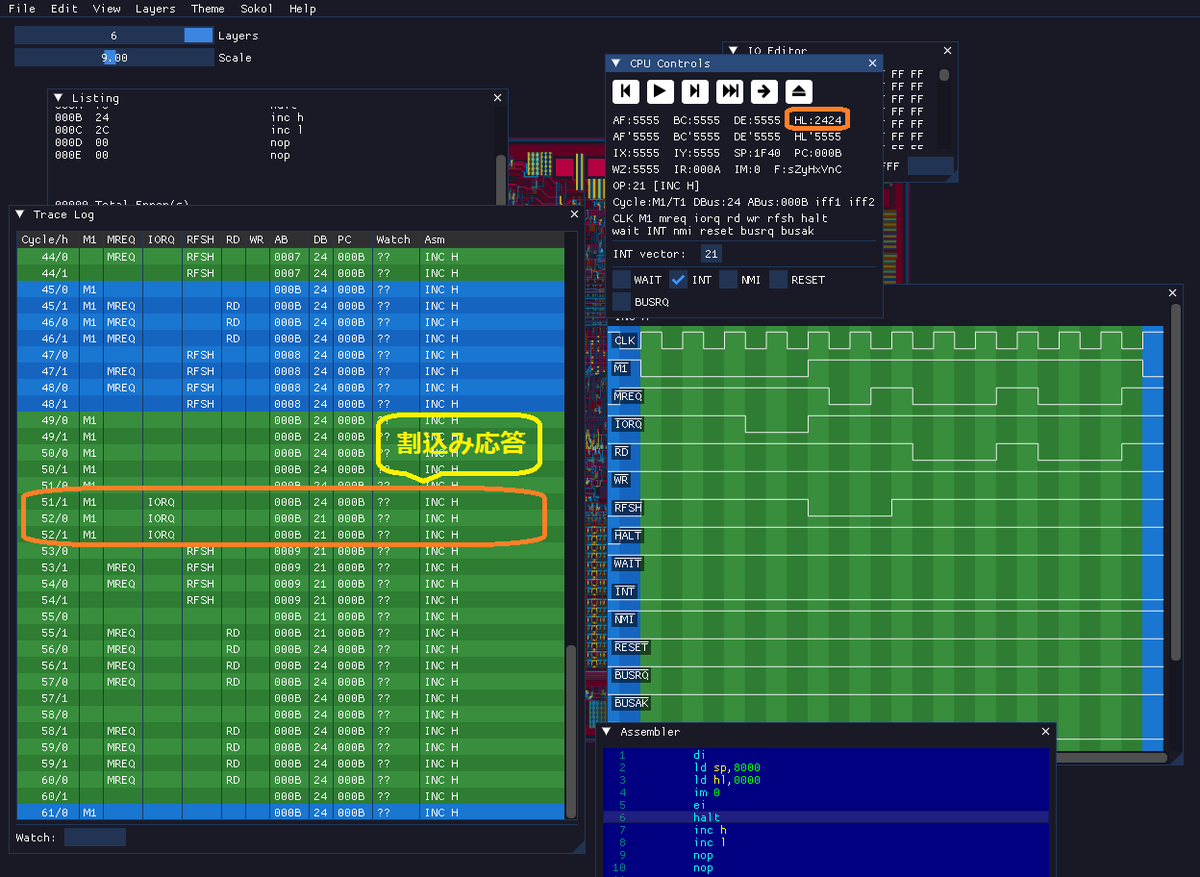
Task: Close the IO Editor window
Action: click(948, 50)
